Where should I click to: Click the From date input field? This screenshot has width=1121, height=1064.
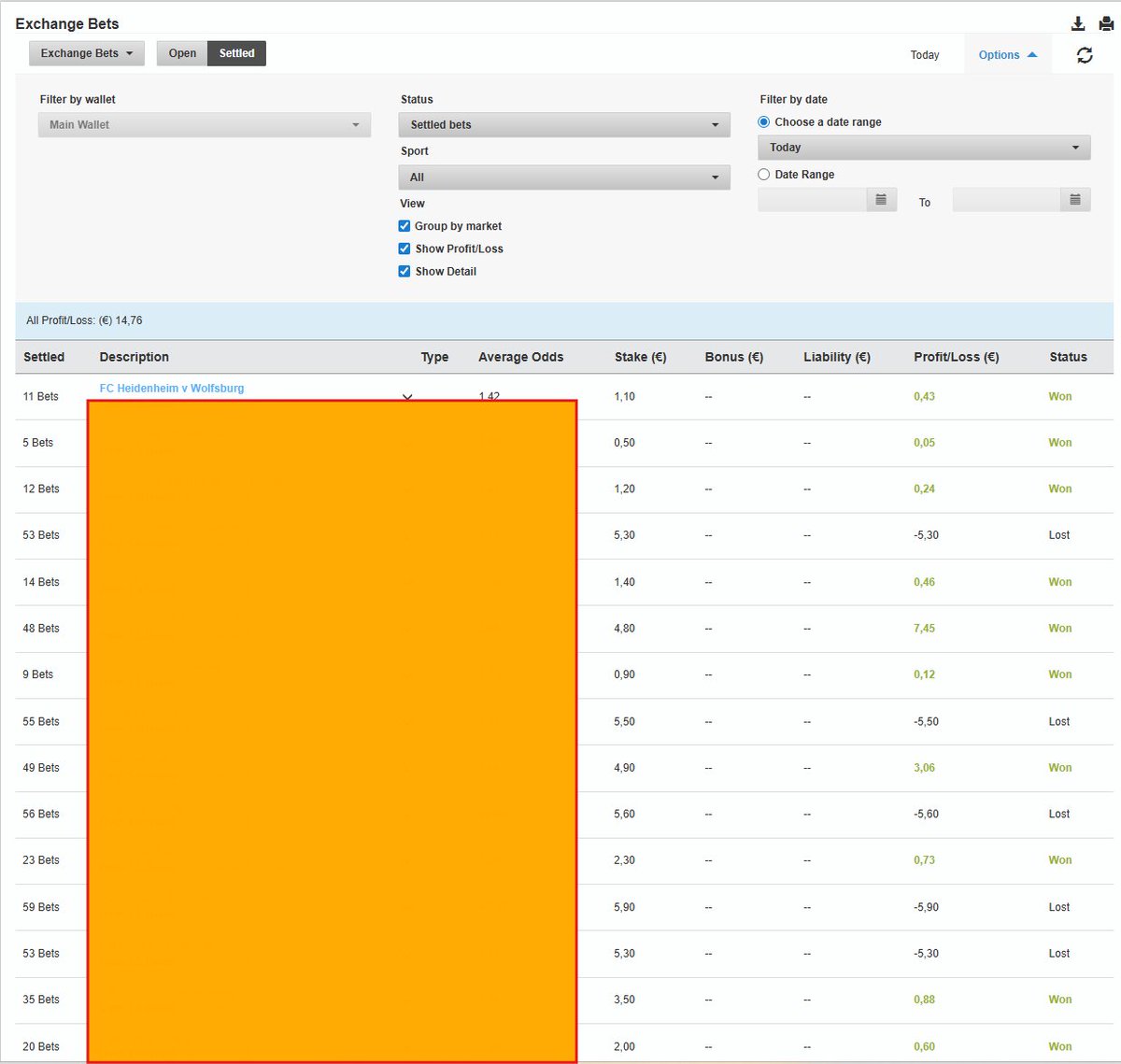coord(813,200)
